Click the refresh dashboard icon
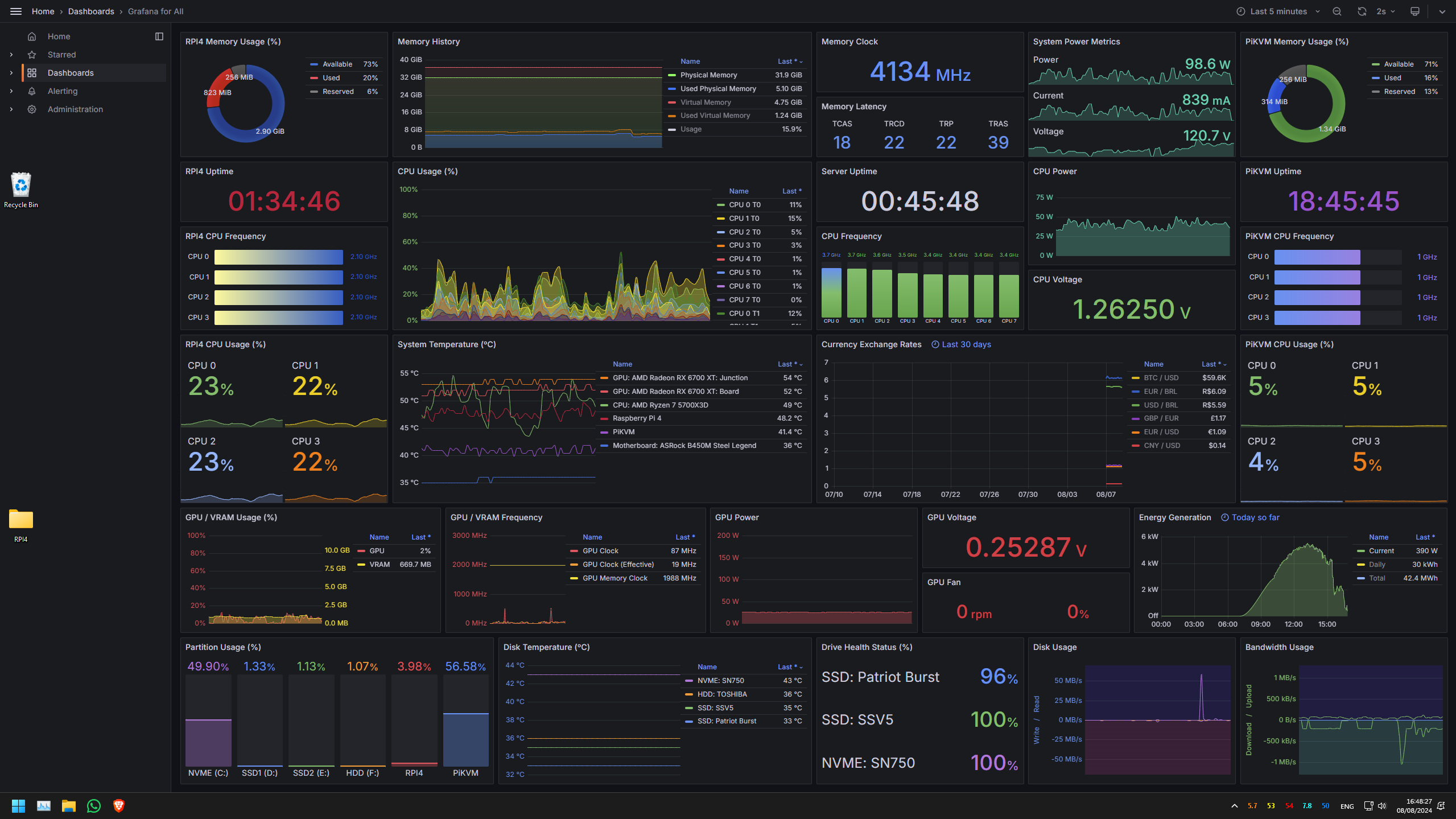The width and height of the screenshot is (1456, 819). point(1362,11)
